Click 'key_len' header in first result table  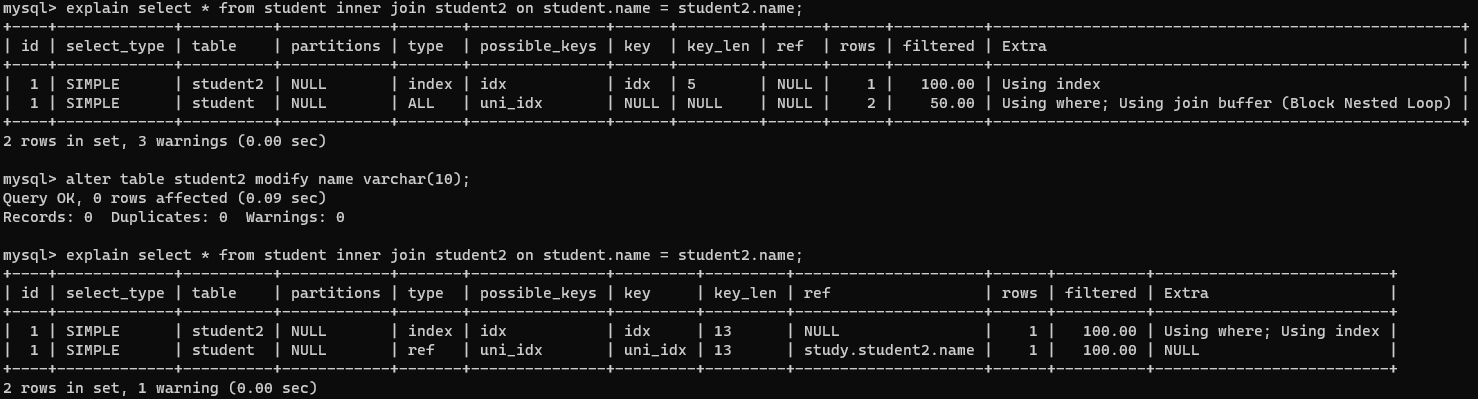[x=717, y=47]
